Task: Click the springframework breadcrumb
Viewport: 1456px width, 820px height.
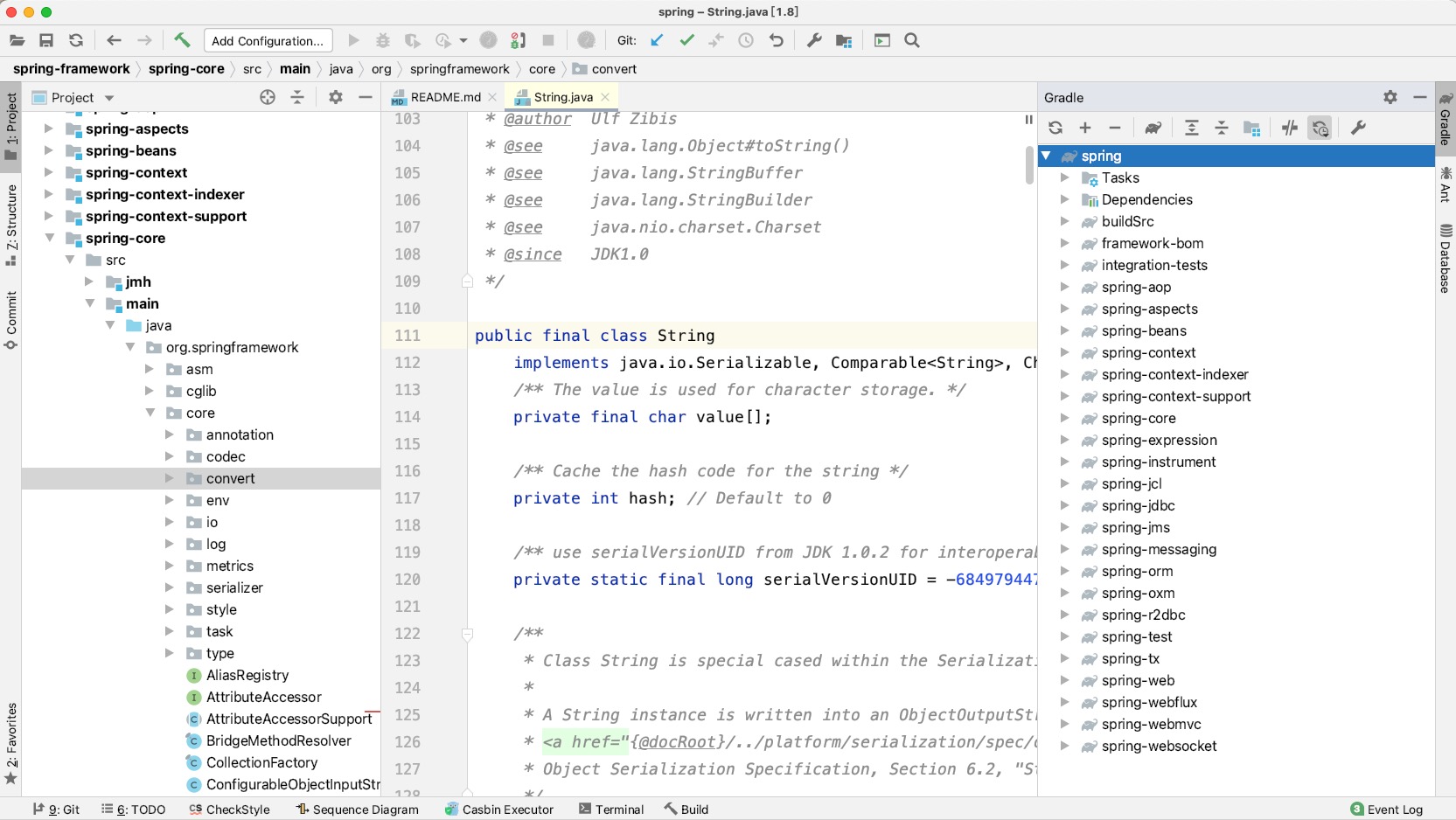Action: pyautogui.click(x=459, y=69)
